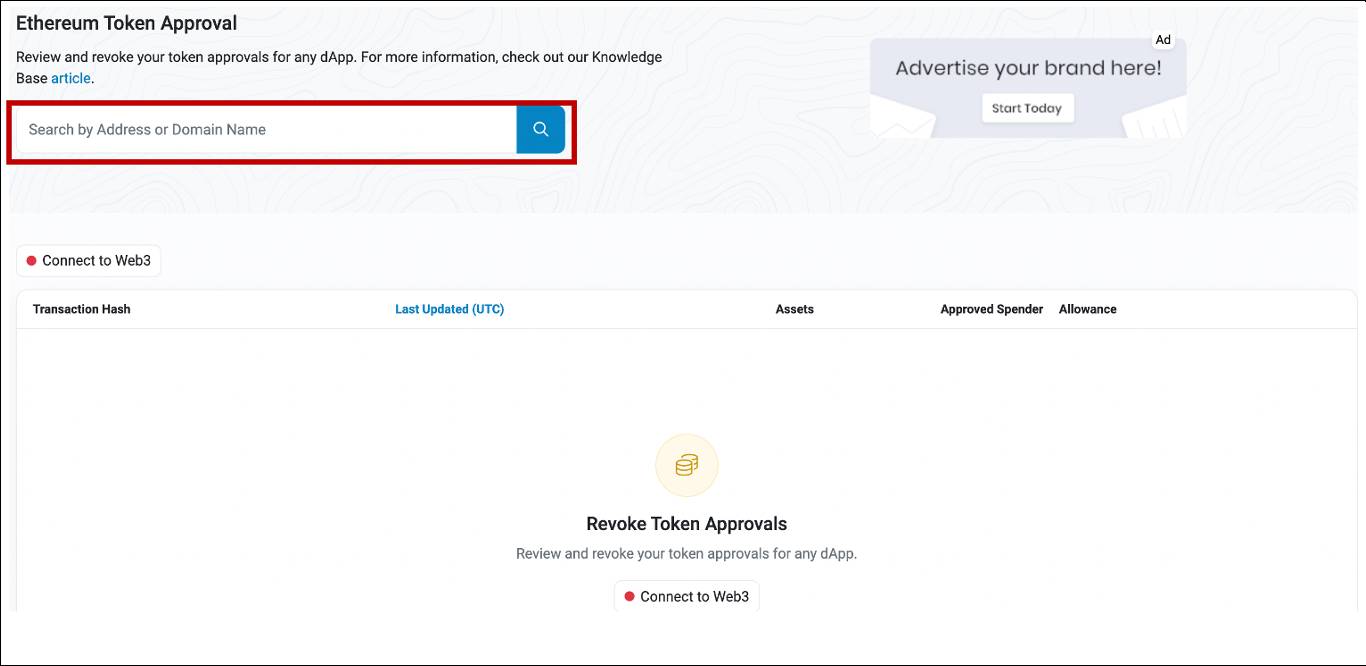Click the gold coins icon
The width and height of the screenshot is (1366, 666).
(687, 465)
